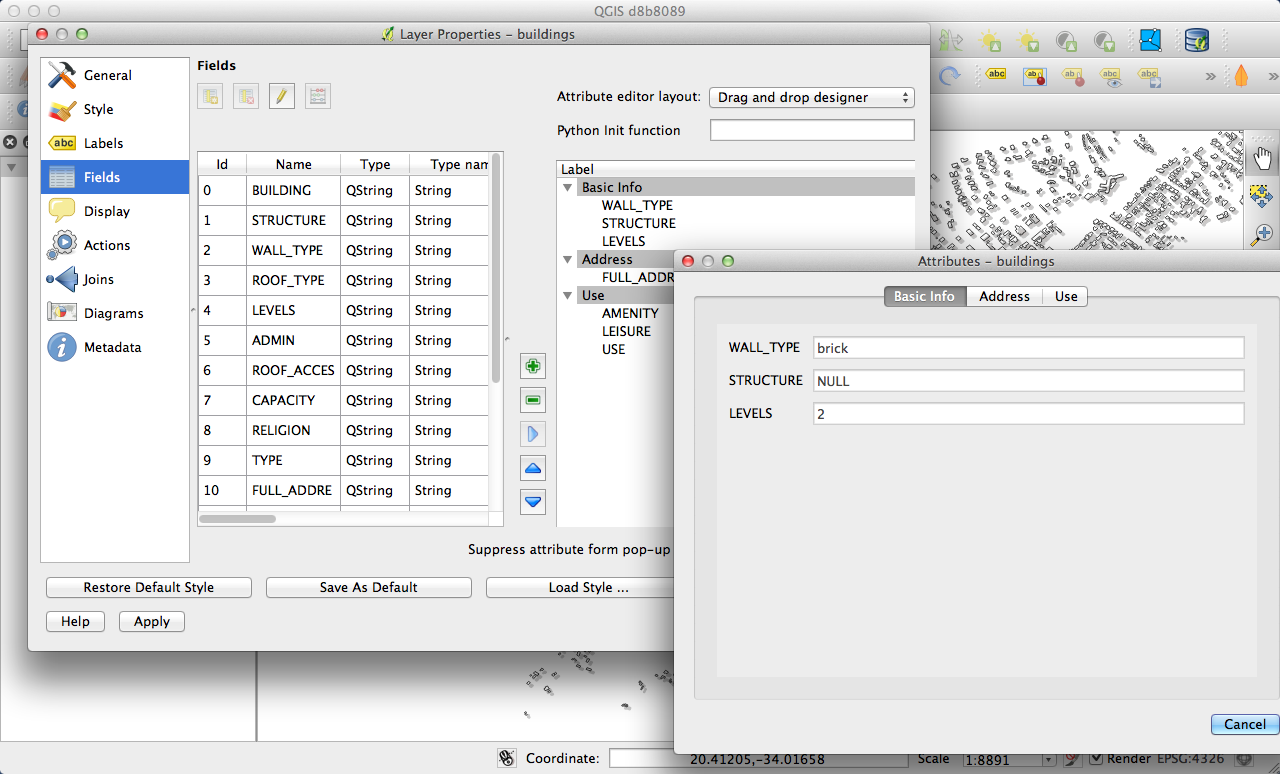Open the Attribute editor layout dropdown
Image resolution: width=1280 pixels, height=774 pixels.
tap(811, 98)
